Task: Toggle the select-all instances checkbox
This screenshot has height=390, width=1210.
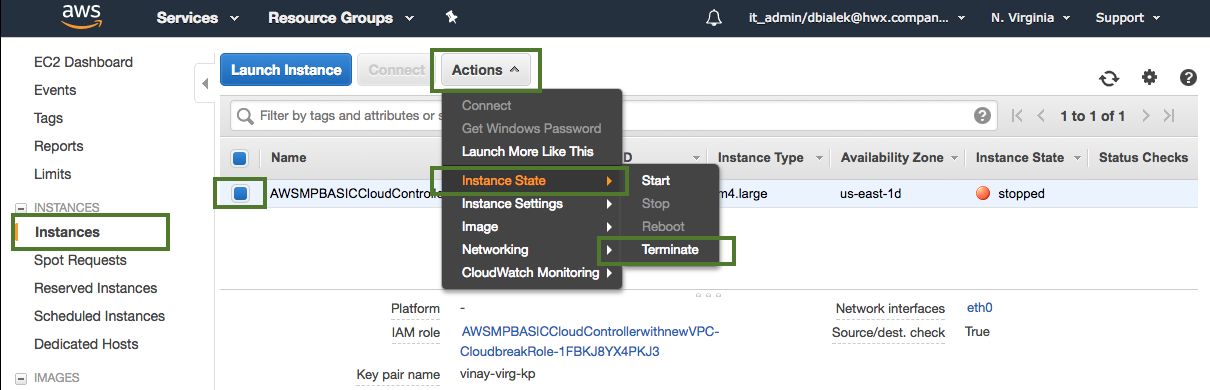Action: point(240,158)
